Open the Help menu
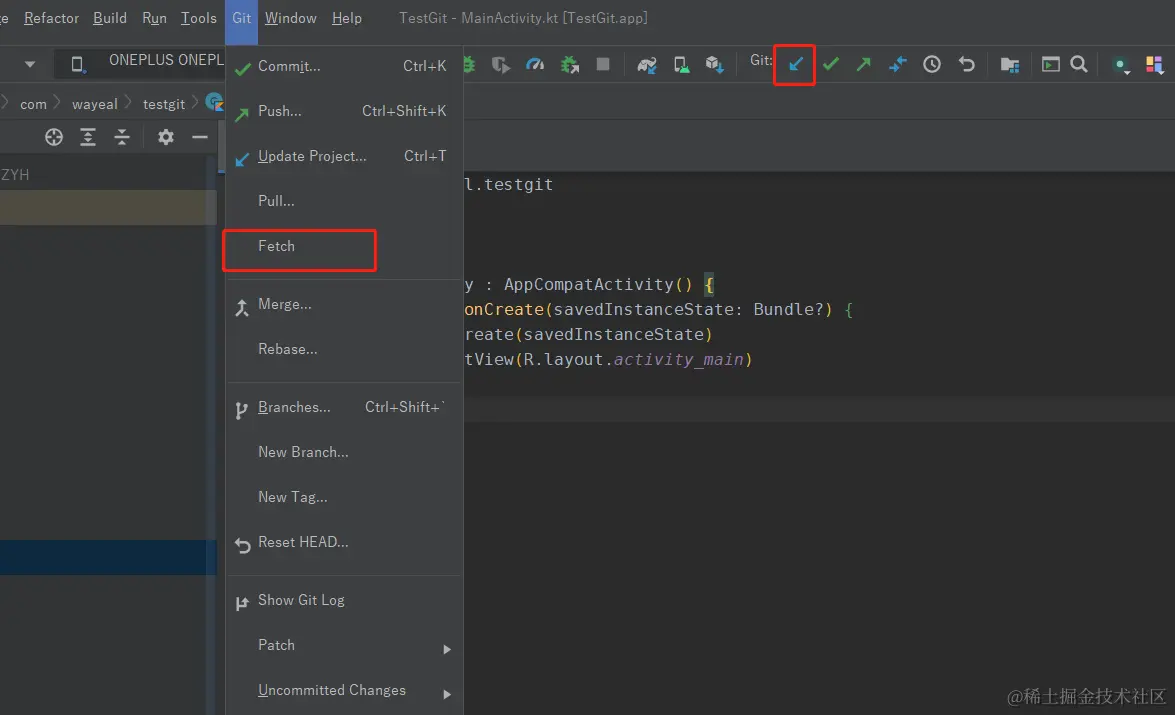This screenshot has height=715, width=1175. tap(347, 18)
